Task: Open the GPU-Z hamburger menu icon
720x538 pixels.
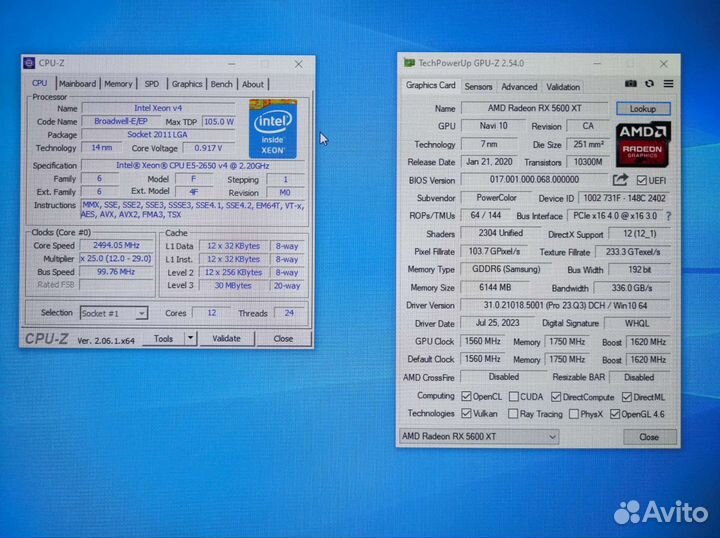Action: point(669,84)
